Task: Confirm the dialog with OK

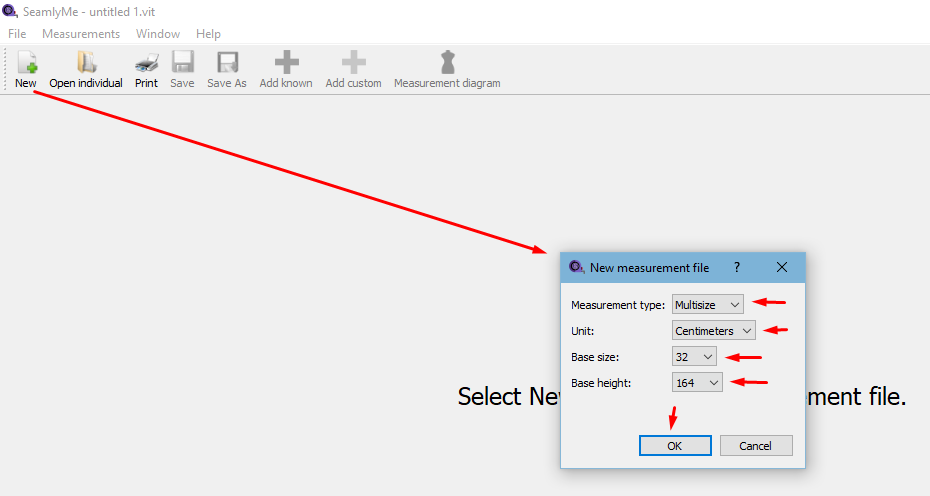Action: coord(675,446)
